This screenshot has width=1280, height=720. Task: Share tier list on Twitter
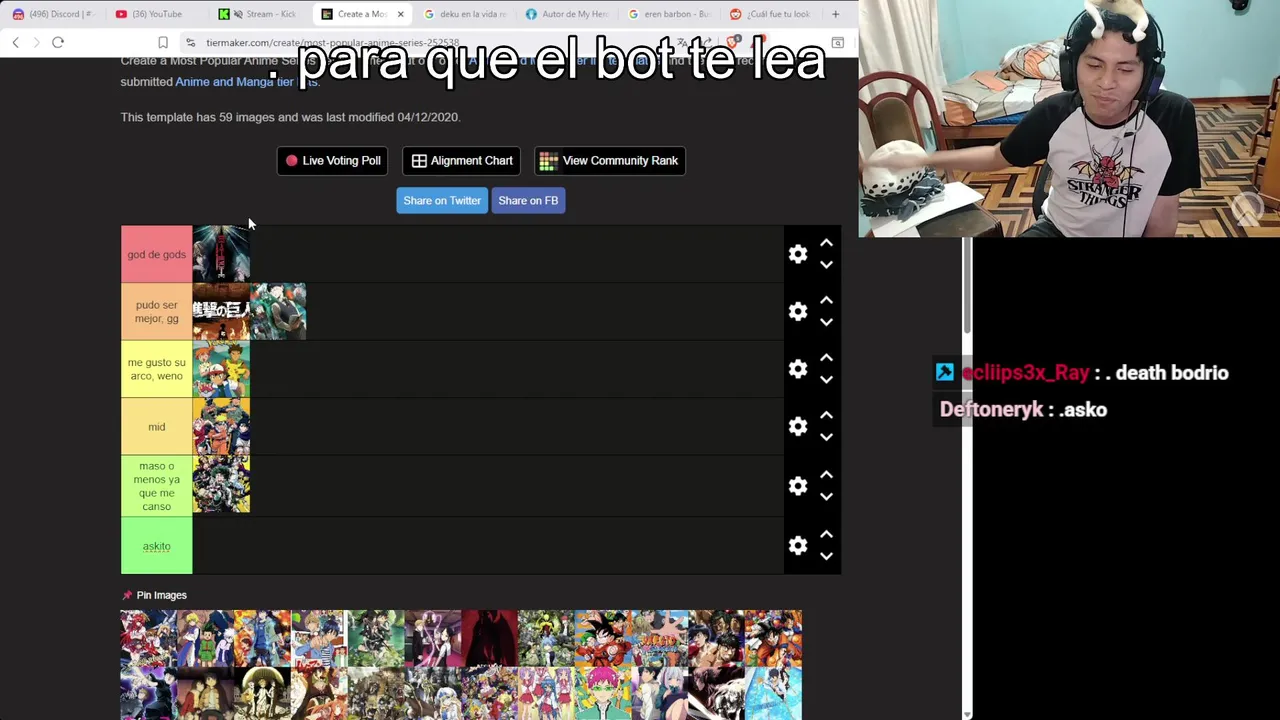442,200
